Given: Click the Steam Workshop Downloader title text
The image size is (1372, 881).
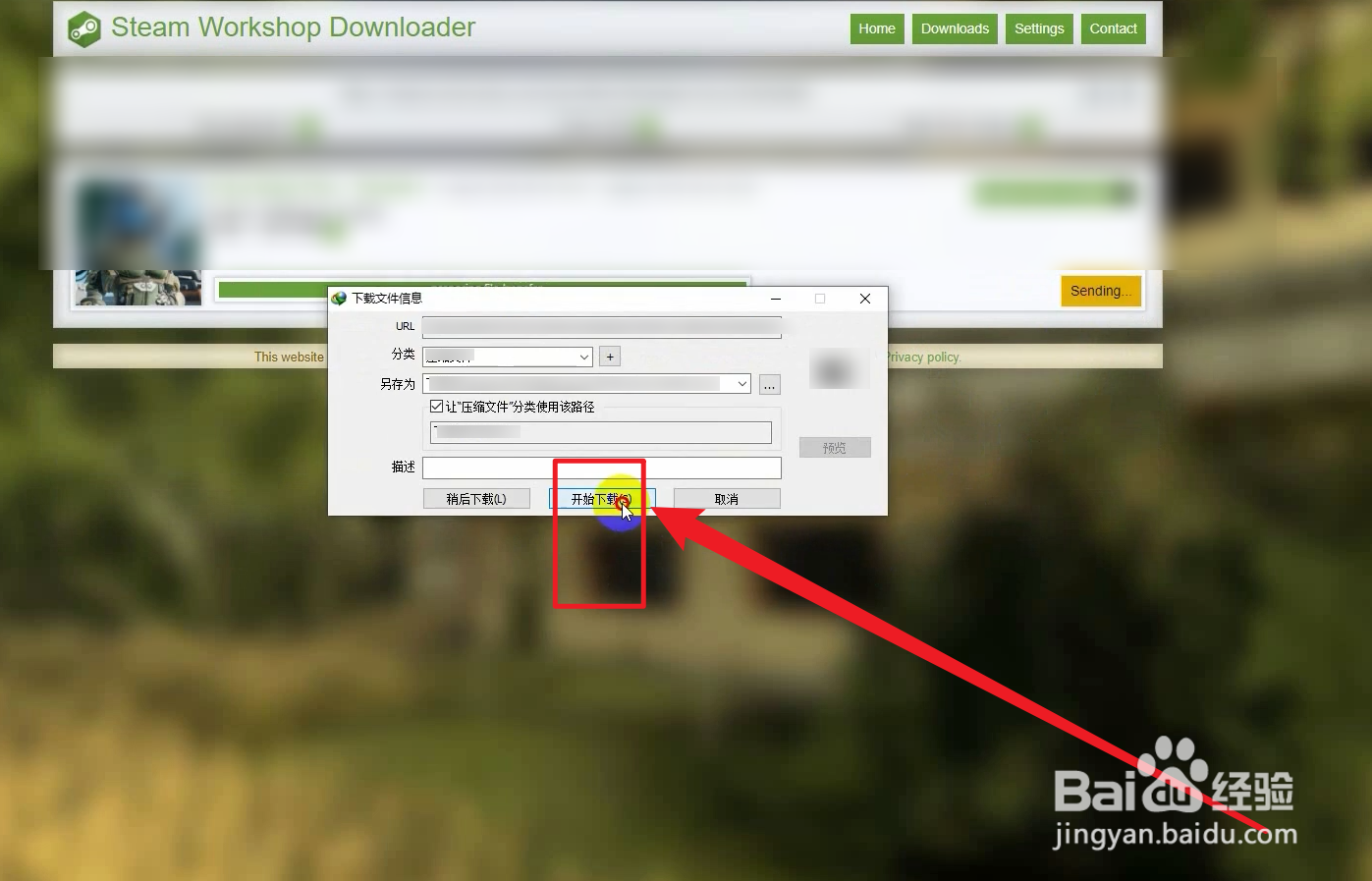Looking at the screenshot, I should tap(293, 28).
